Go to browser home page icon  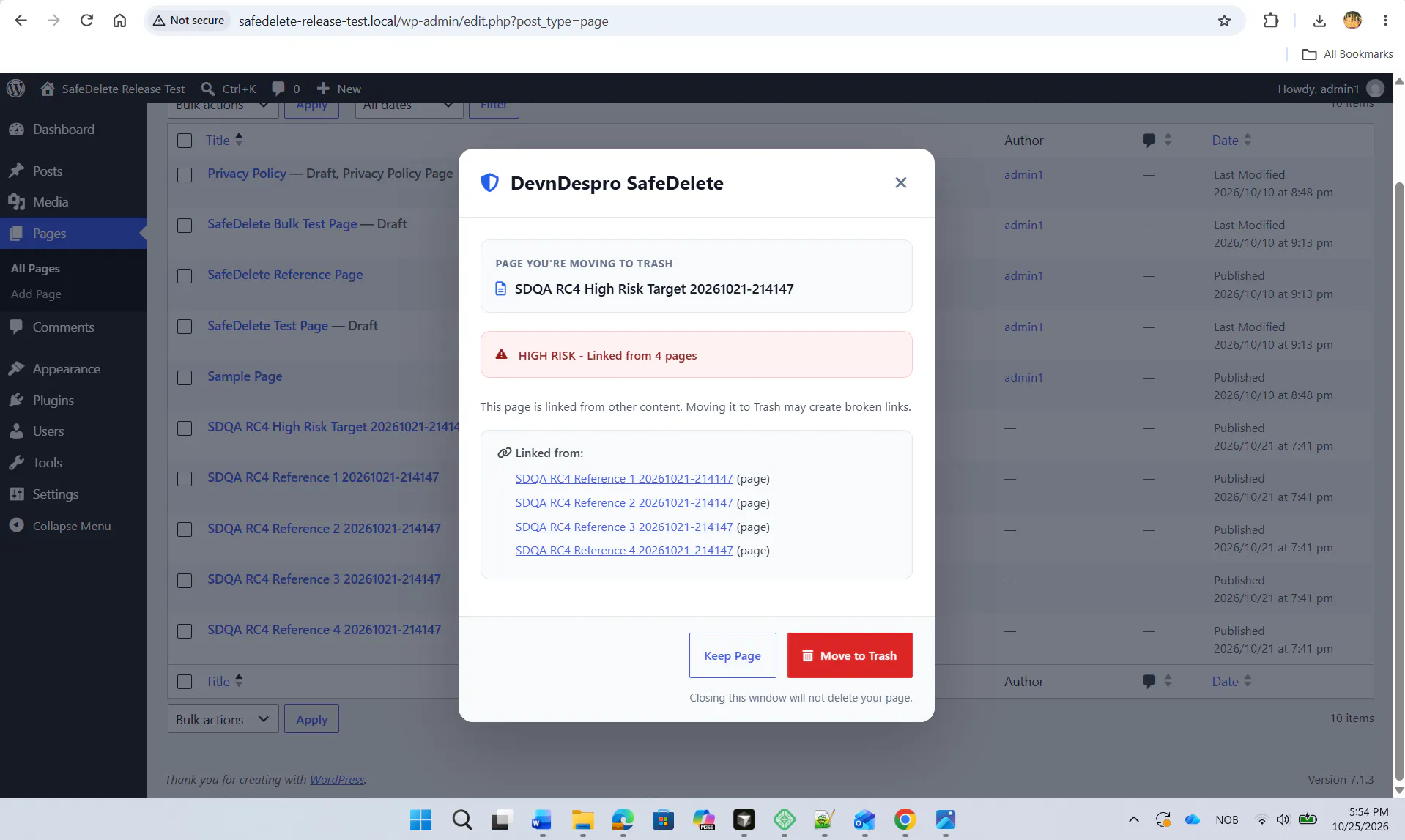(119, 21)
